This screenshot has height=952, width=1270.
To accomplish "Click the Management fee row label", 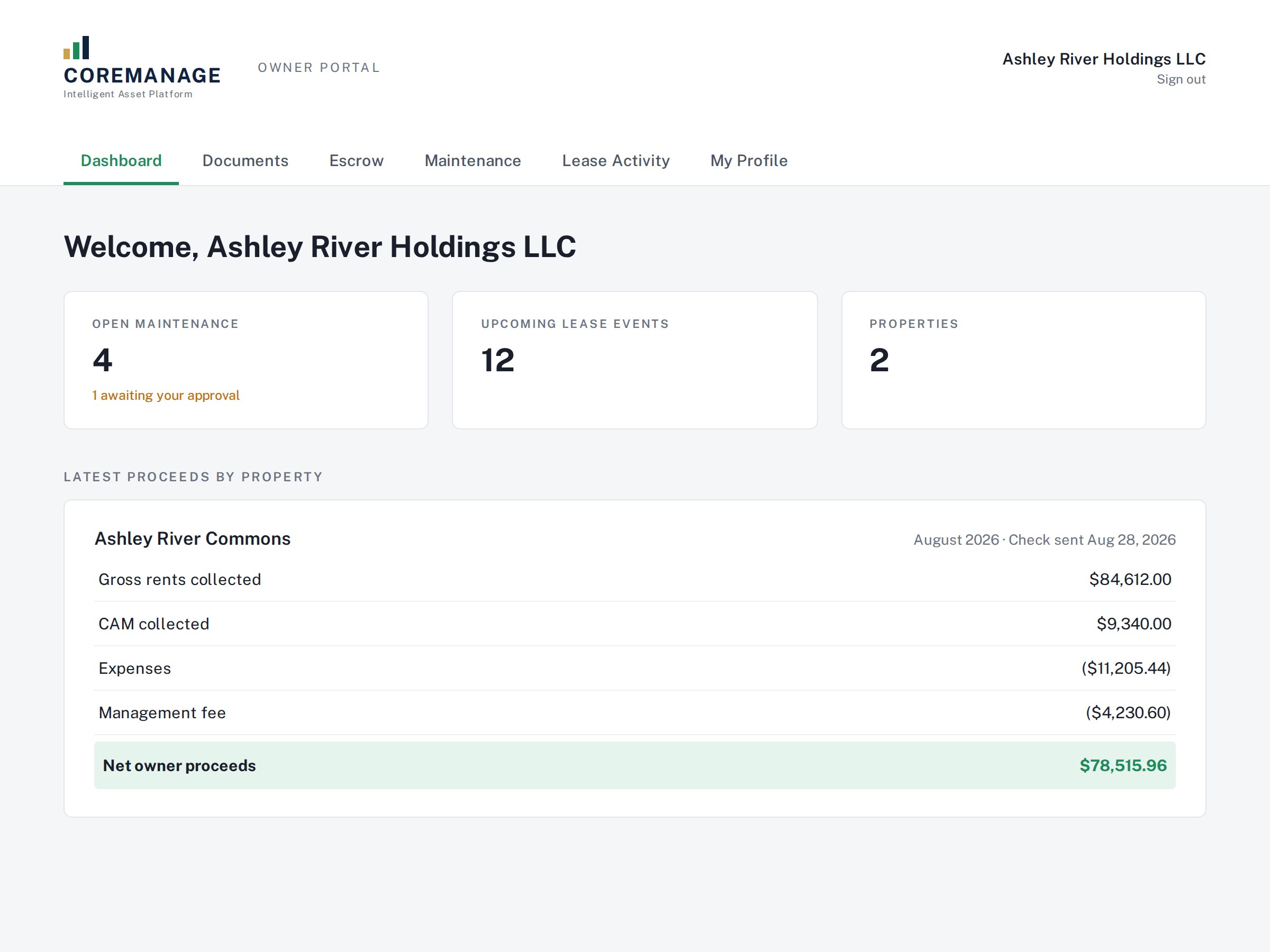I will (162, 713).
